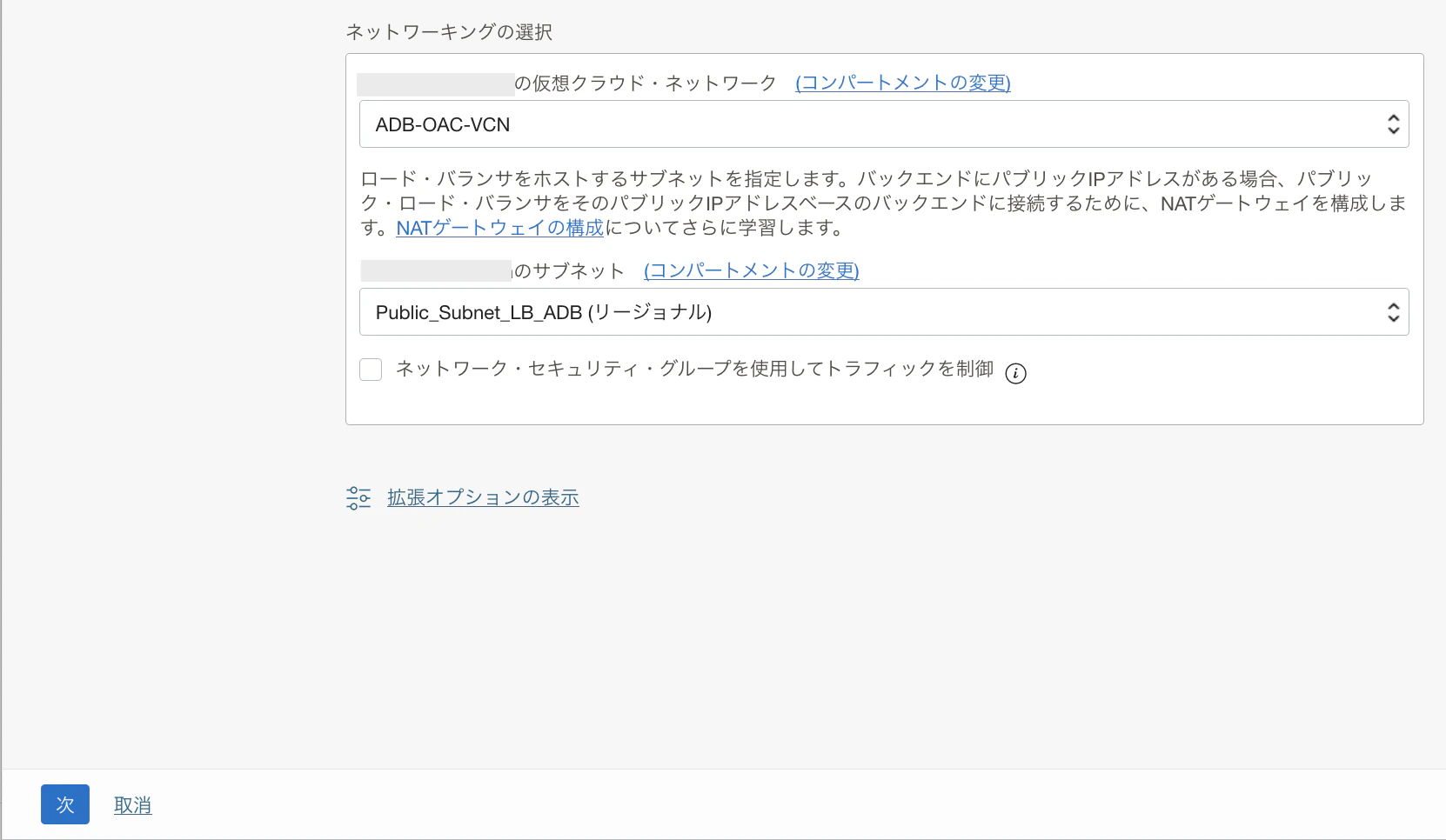The image size is (1446, 840).
Task: Open the NATゲートウェイの構成 link
Action: click(499, 228)
